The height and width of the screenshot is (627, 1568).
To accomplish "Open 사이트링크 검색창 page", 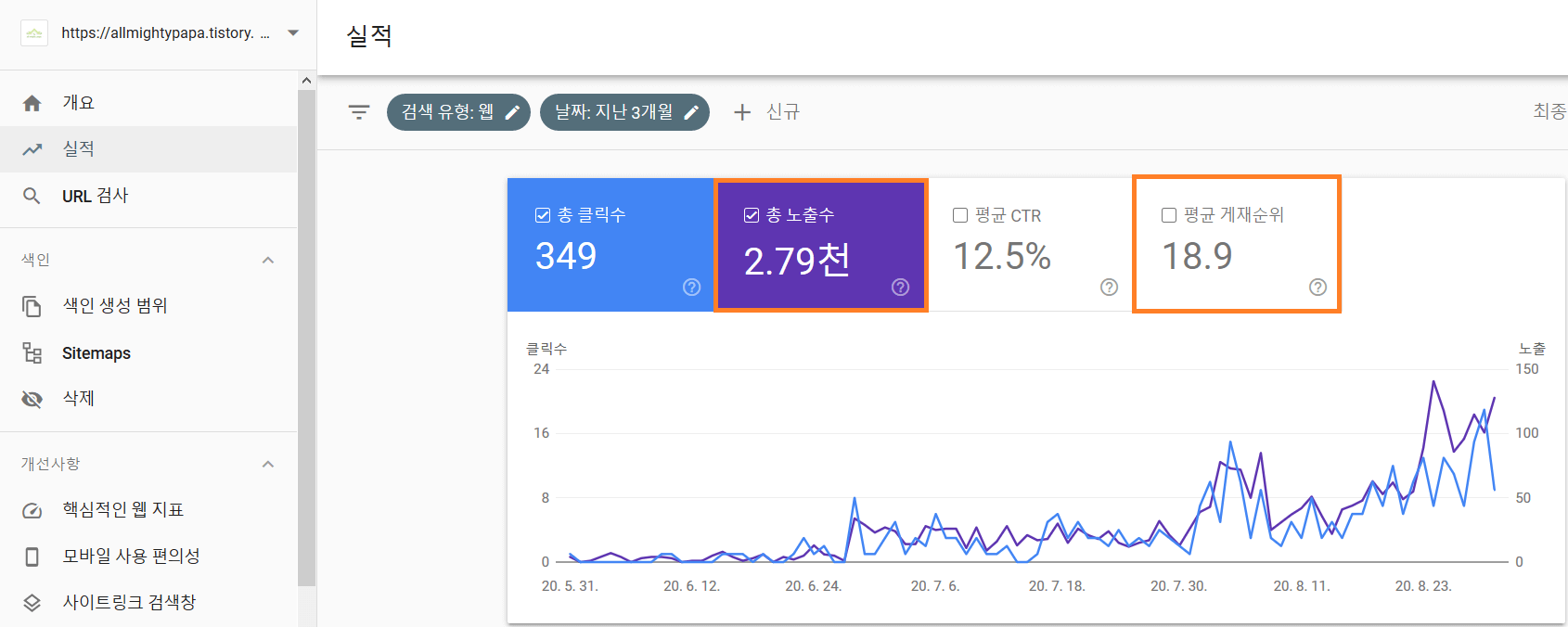I will click(x=148, y=603).
